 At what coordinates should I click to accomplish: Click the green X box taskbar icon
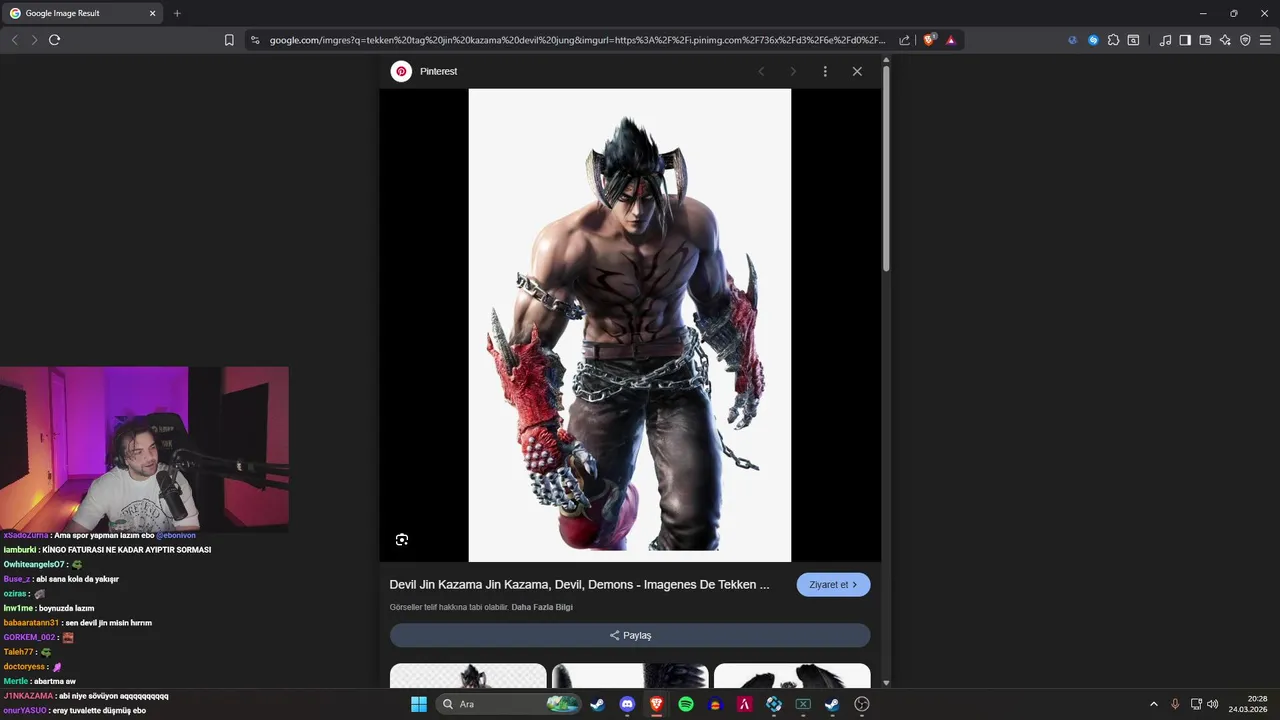coord(803,704)
